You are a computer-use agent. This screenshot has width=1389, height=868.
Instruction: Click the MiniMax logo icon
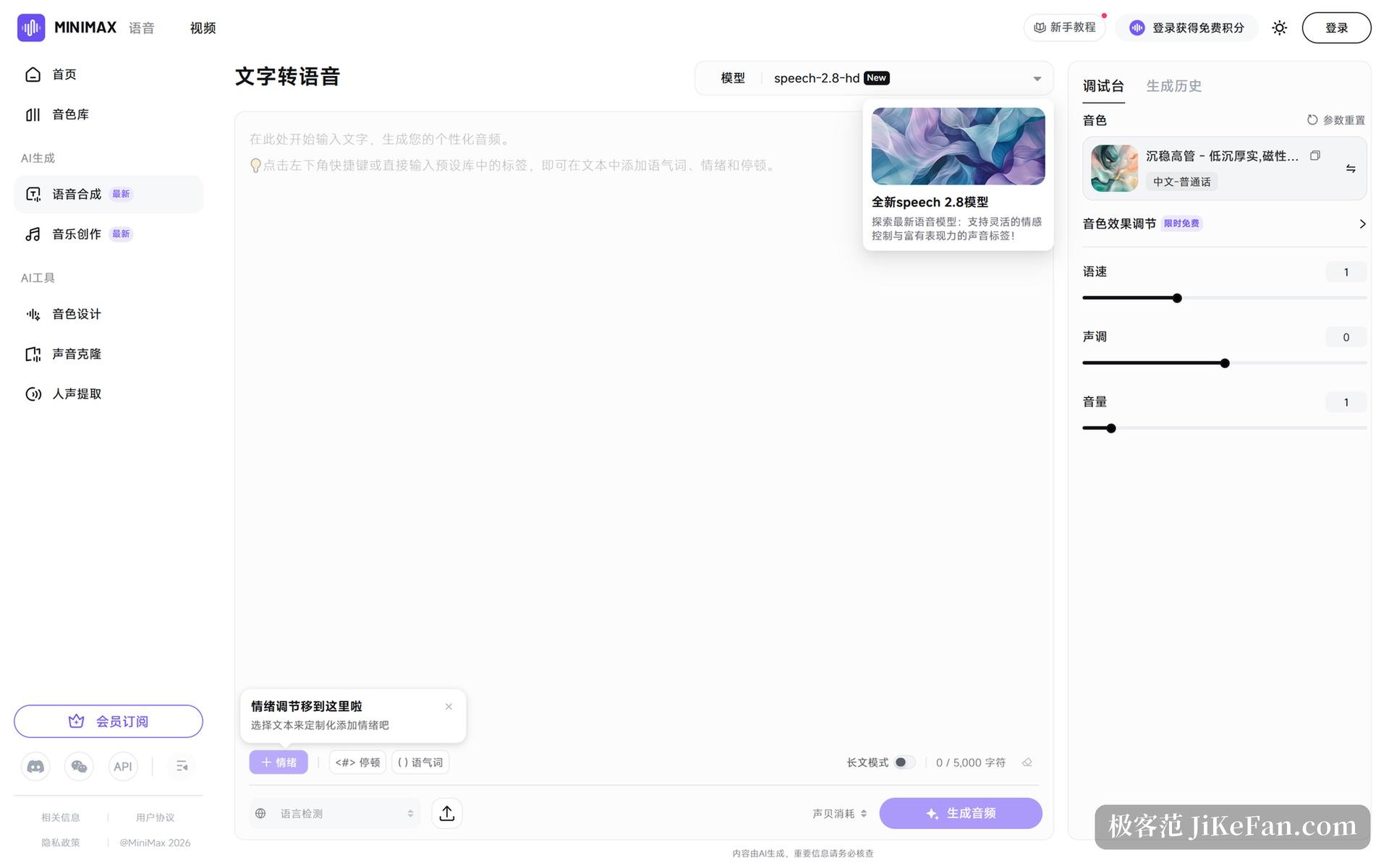click(31, 27)
